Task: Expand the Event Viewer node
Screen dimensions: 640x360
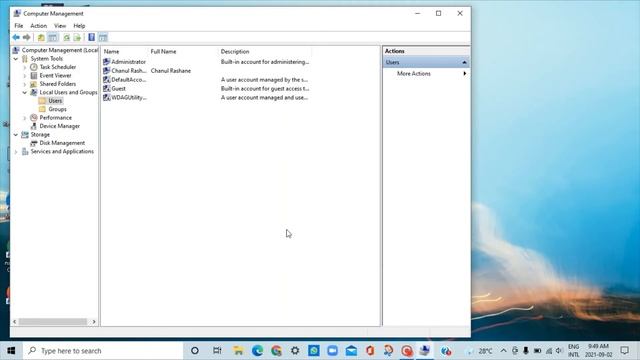Action: (25, 76)
